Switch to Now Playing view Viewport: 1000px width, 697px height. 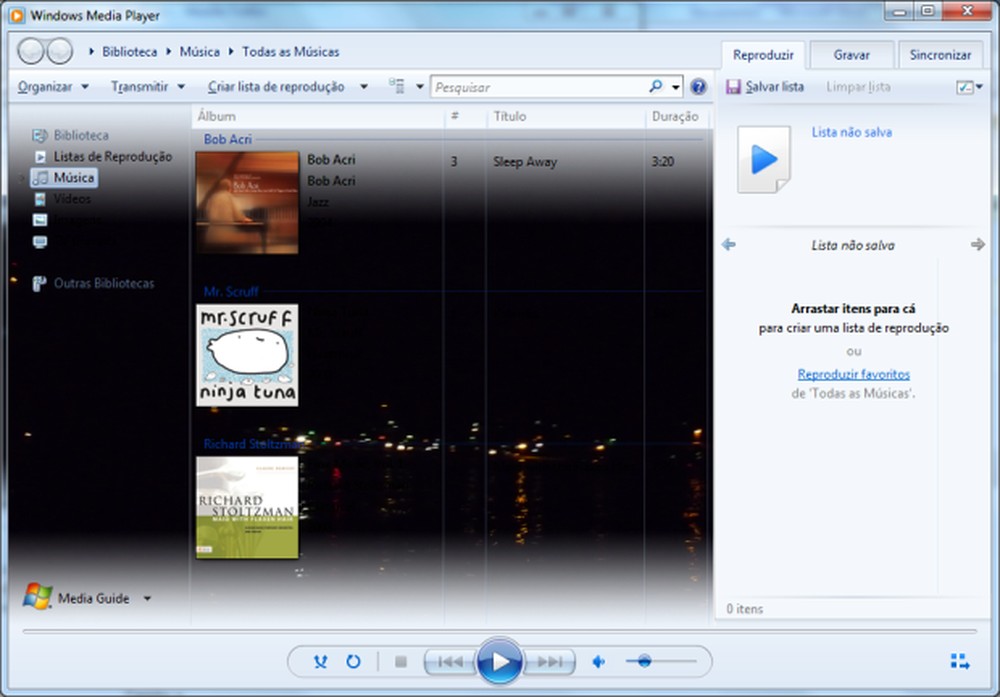(957, 661)
